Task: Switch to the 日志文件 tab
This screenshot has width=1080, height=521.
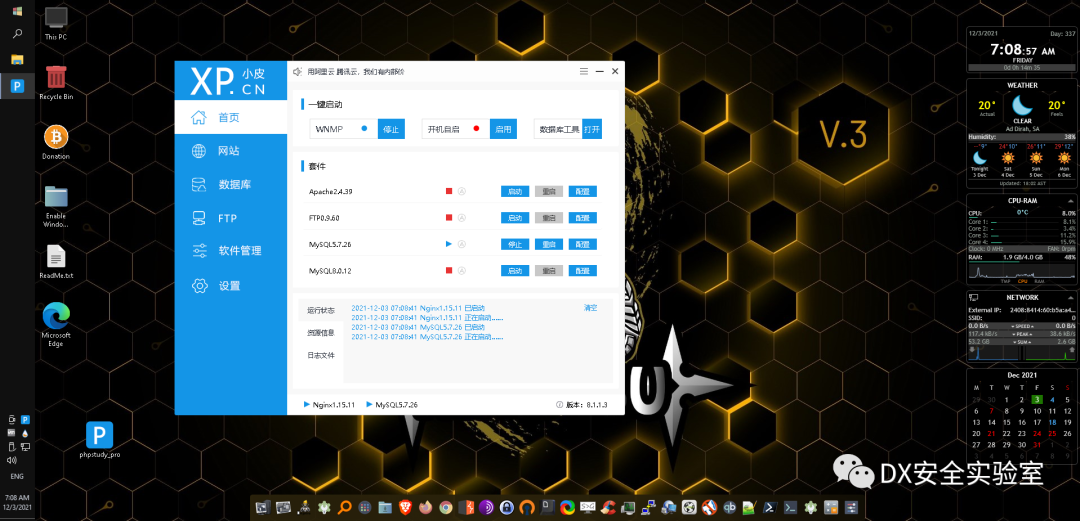Action: pyautogui.click(x=321, y=356)
